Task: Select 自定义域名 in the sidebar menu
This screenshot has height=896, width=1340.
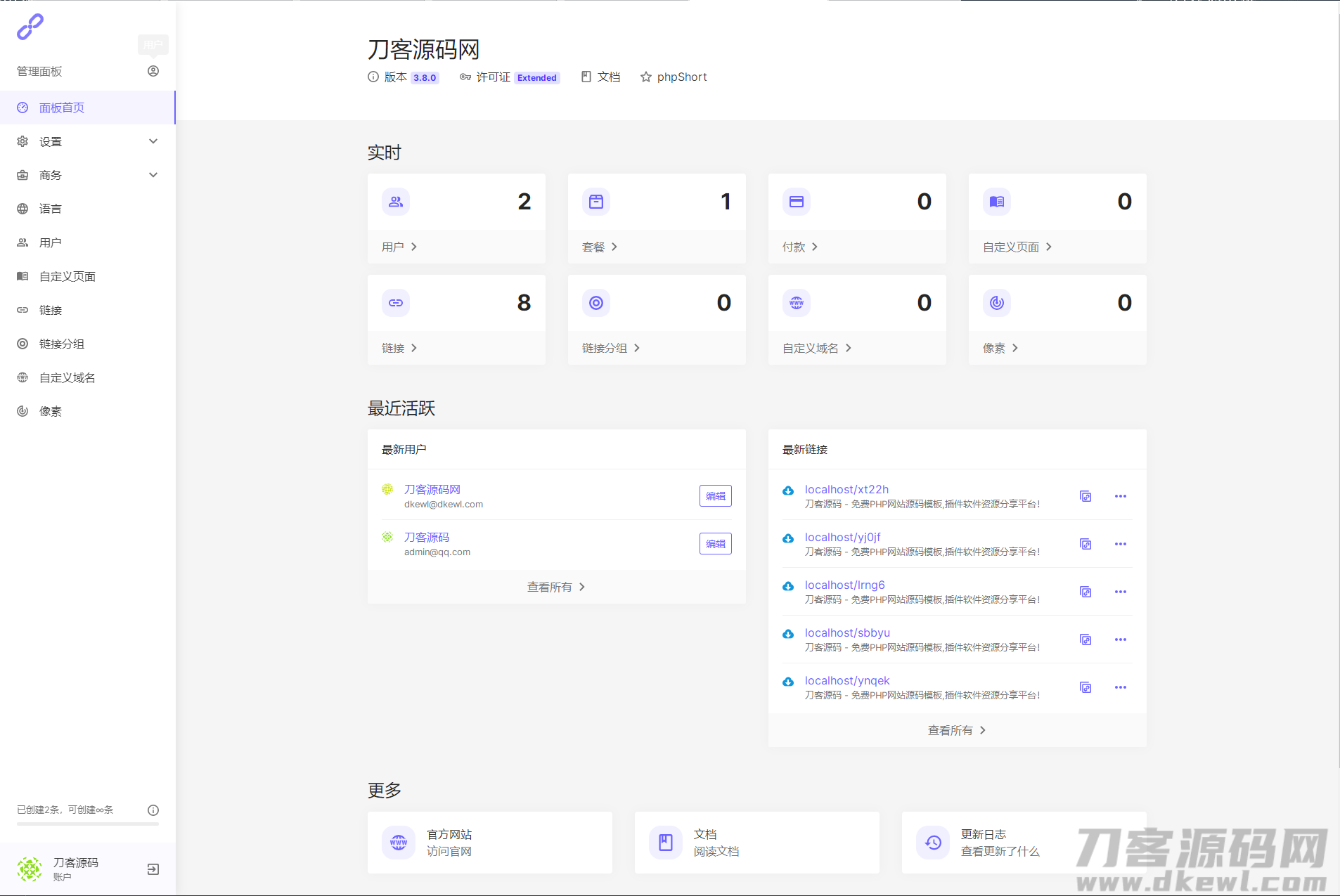Action: coord(67,377)
